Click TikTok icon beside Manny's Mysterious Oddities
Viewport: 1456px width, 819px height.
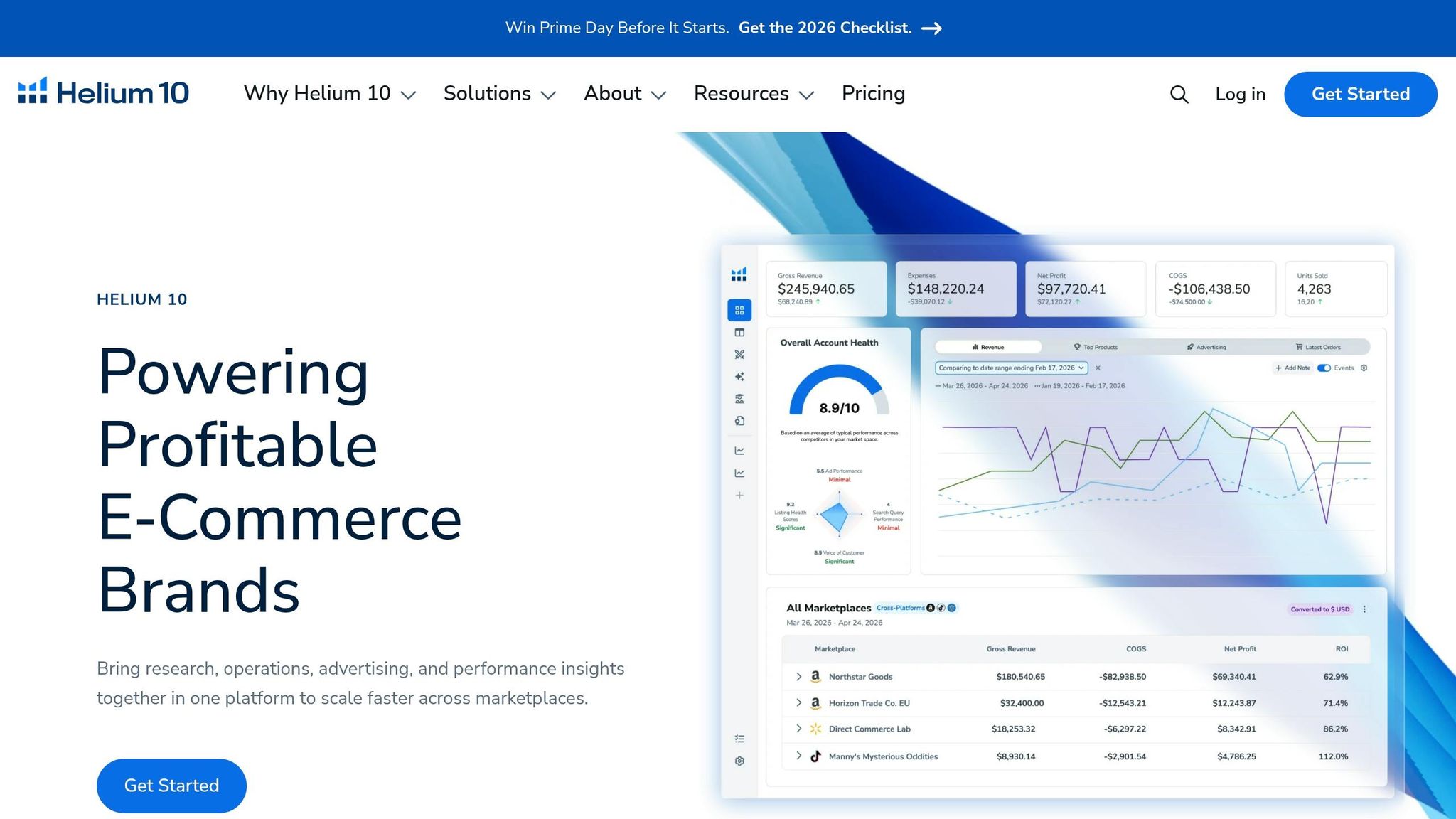click(x=815, y=756)
